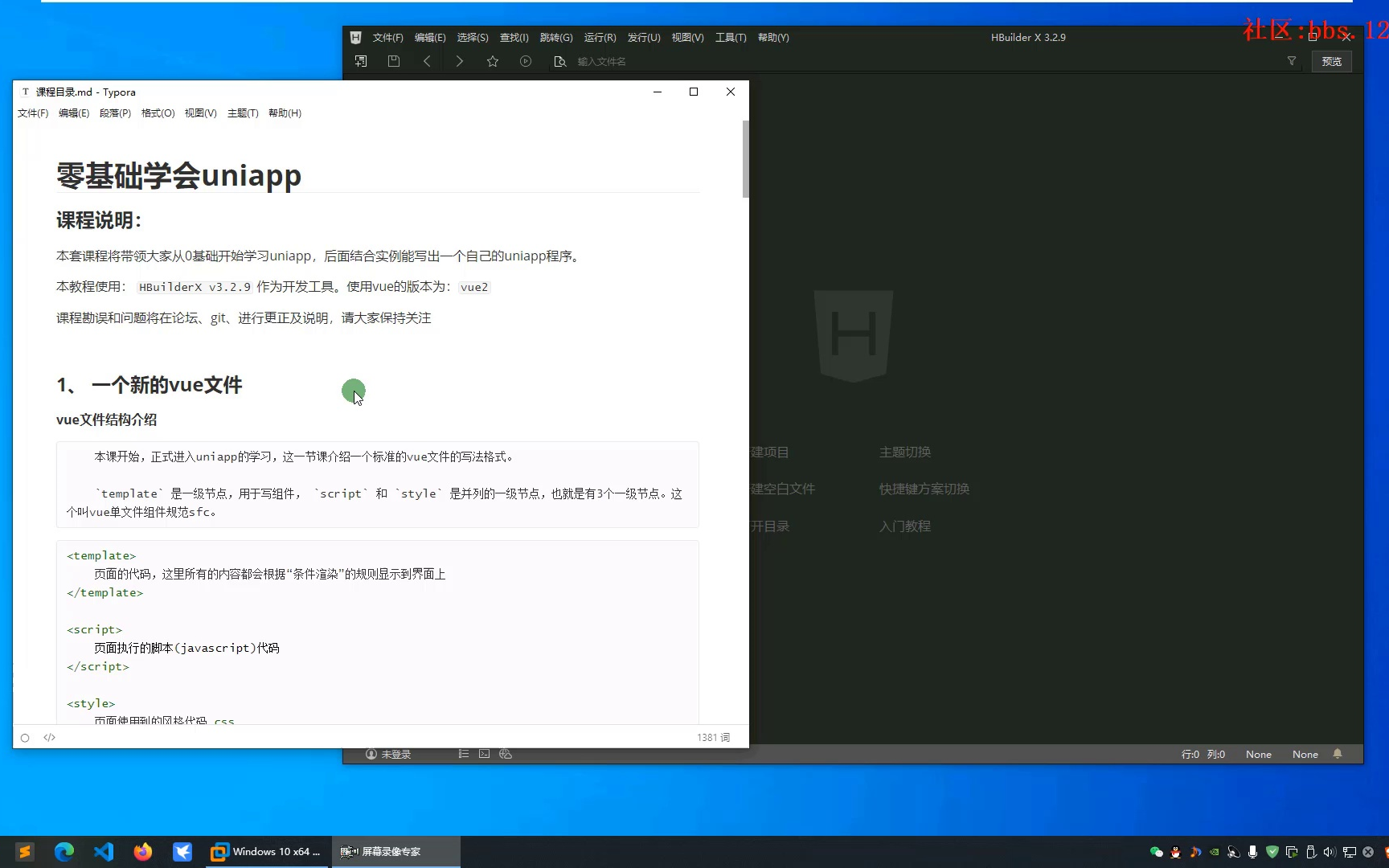Open Microsoft Edge from taskbar

click(x=64, y=852)
